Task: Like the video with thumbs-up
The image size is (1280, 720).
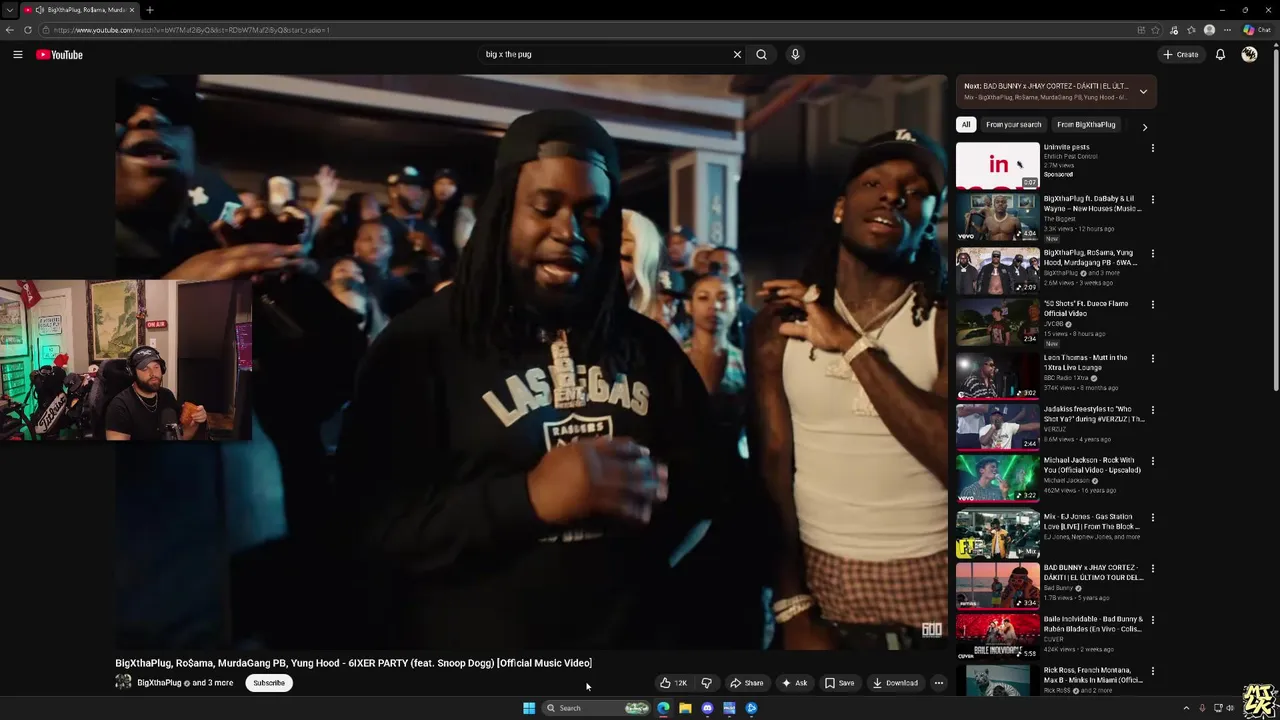Action: (x=673, y=683)
